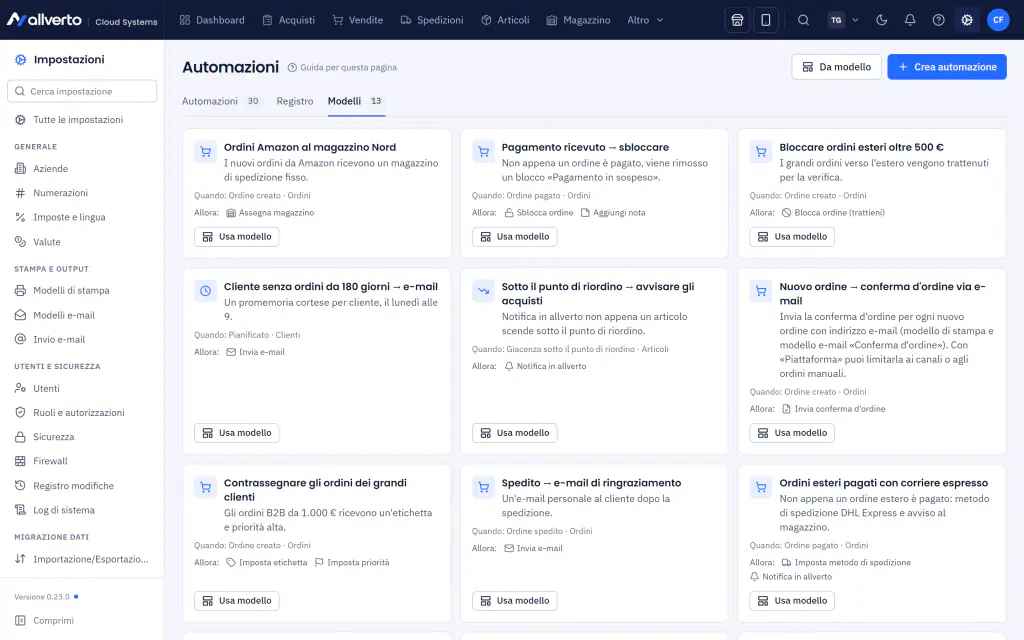1024x640 pixels.
Task: Open Numerazioni settings
Action: point(82,193)
